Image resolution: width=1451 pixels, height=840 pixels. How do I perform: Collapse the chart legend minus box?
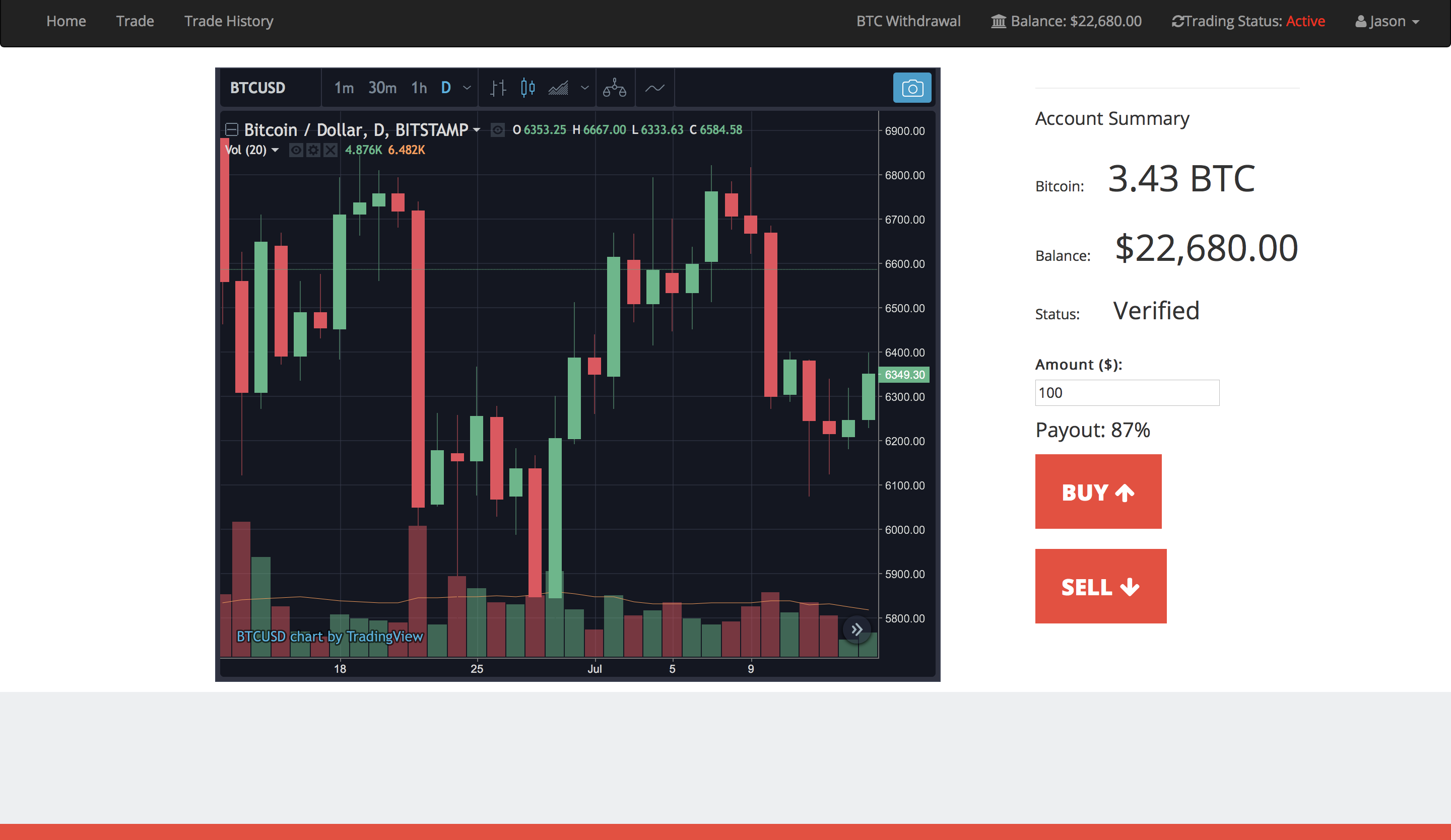pos(231,130)
